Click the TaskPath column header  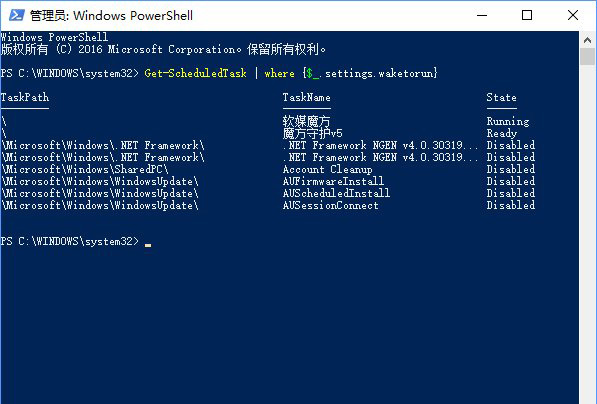click(x=25, y=97)
